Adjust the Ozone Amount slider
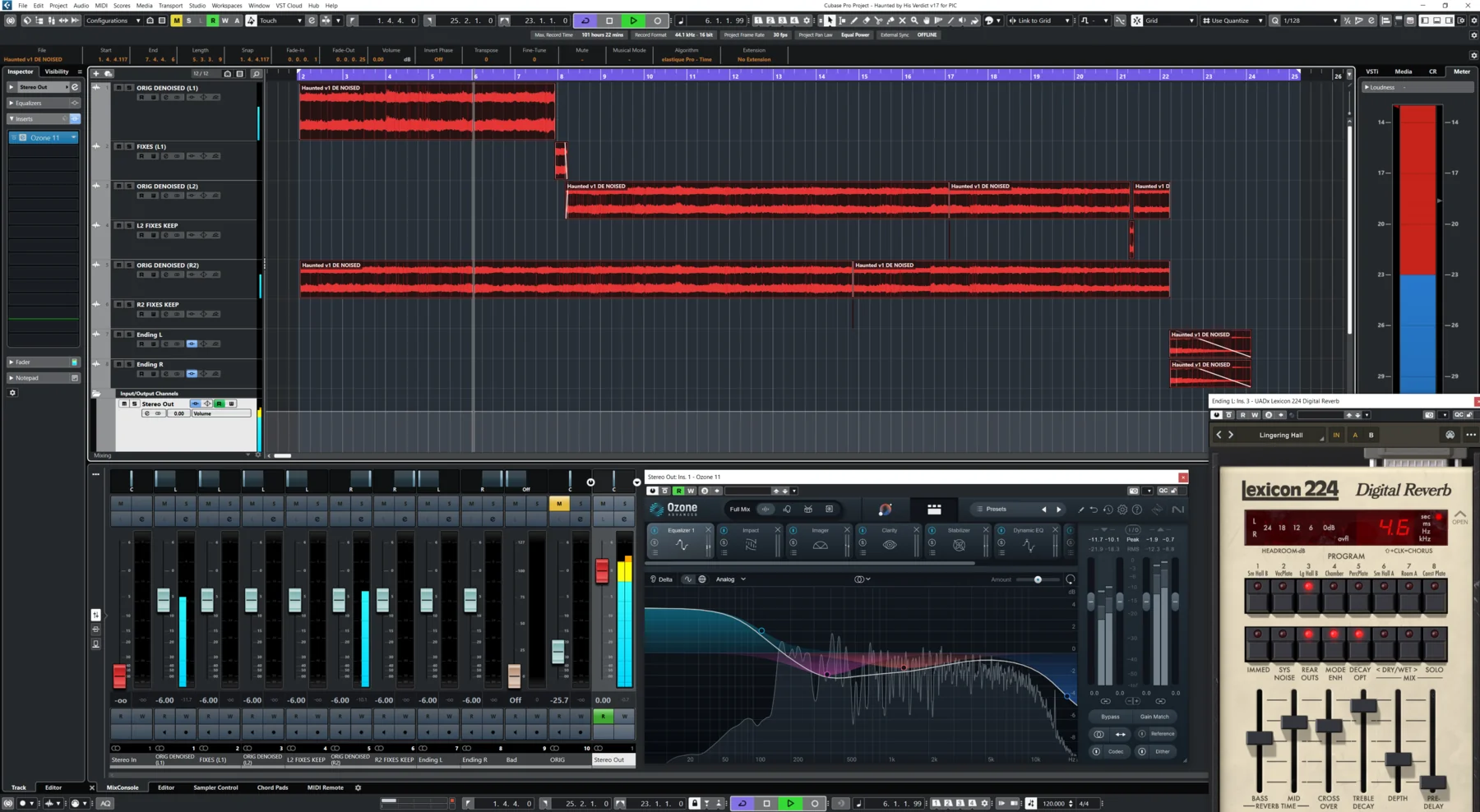 point(1038,579)
